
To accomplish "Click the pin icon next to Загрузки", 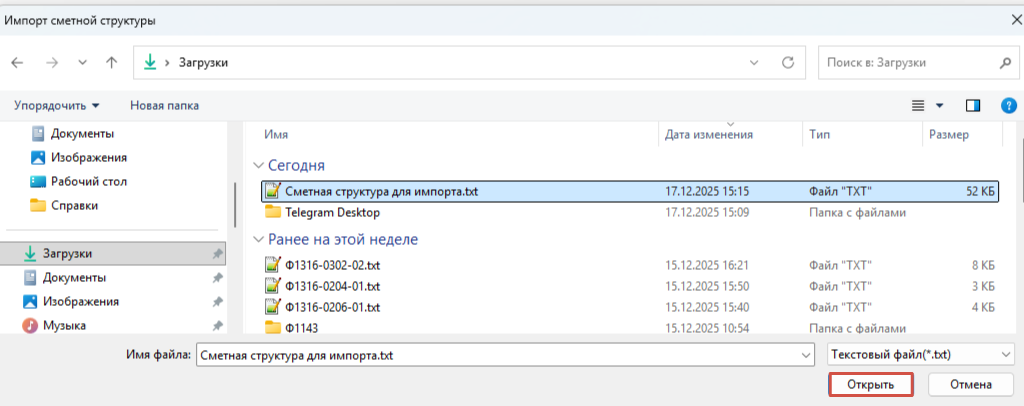I will coord(217,254).
